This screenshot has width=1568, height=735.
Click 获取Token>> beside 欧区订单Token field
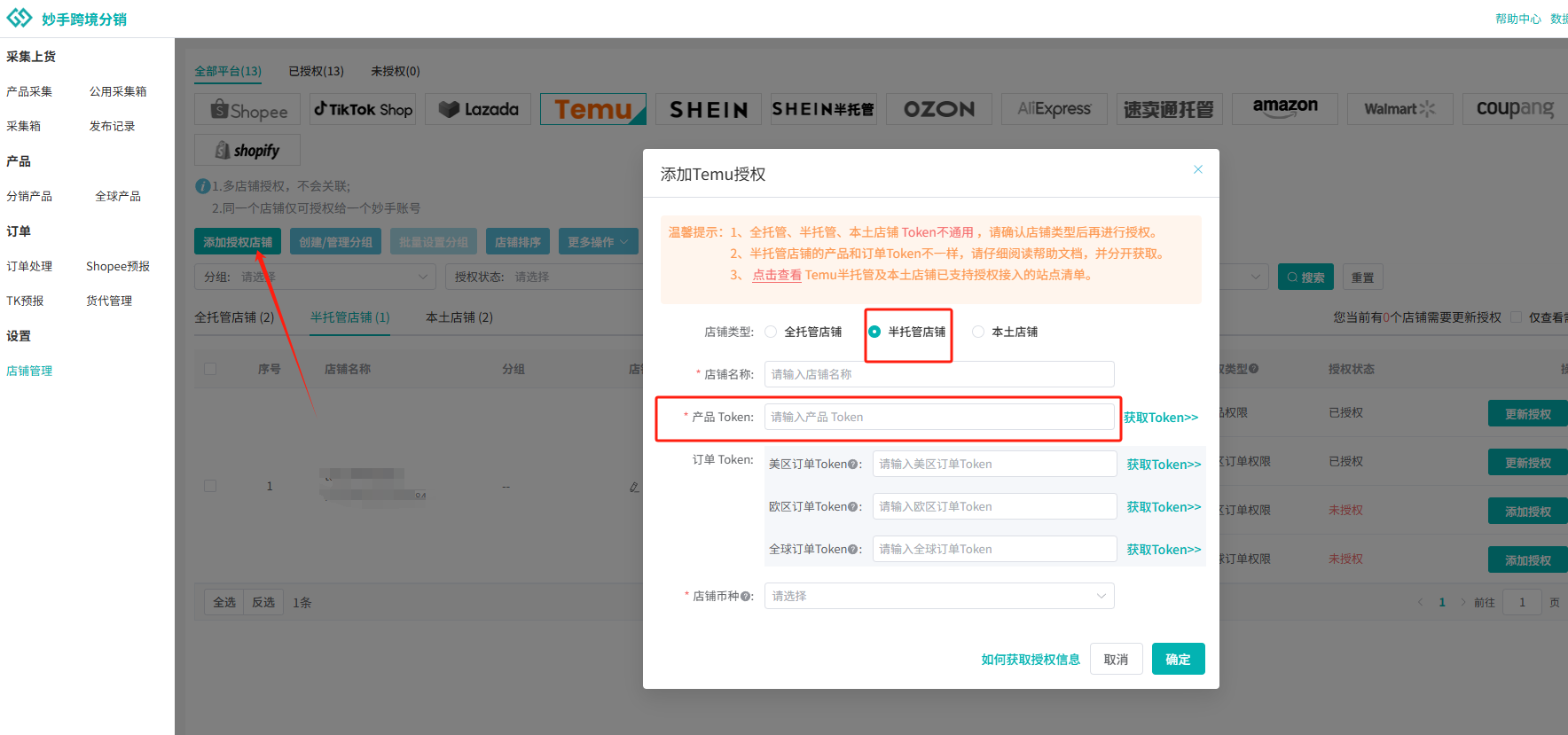click(x=1164, y=506)
